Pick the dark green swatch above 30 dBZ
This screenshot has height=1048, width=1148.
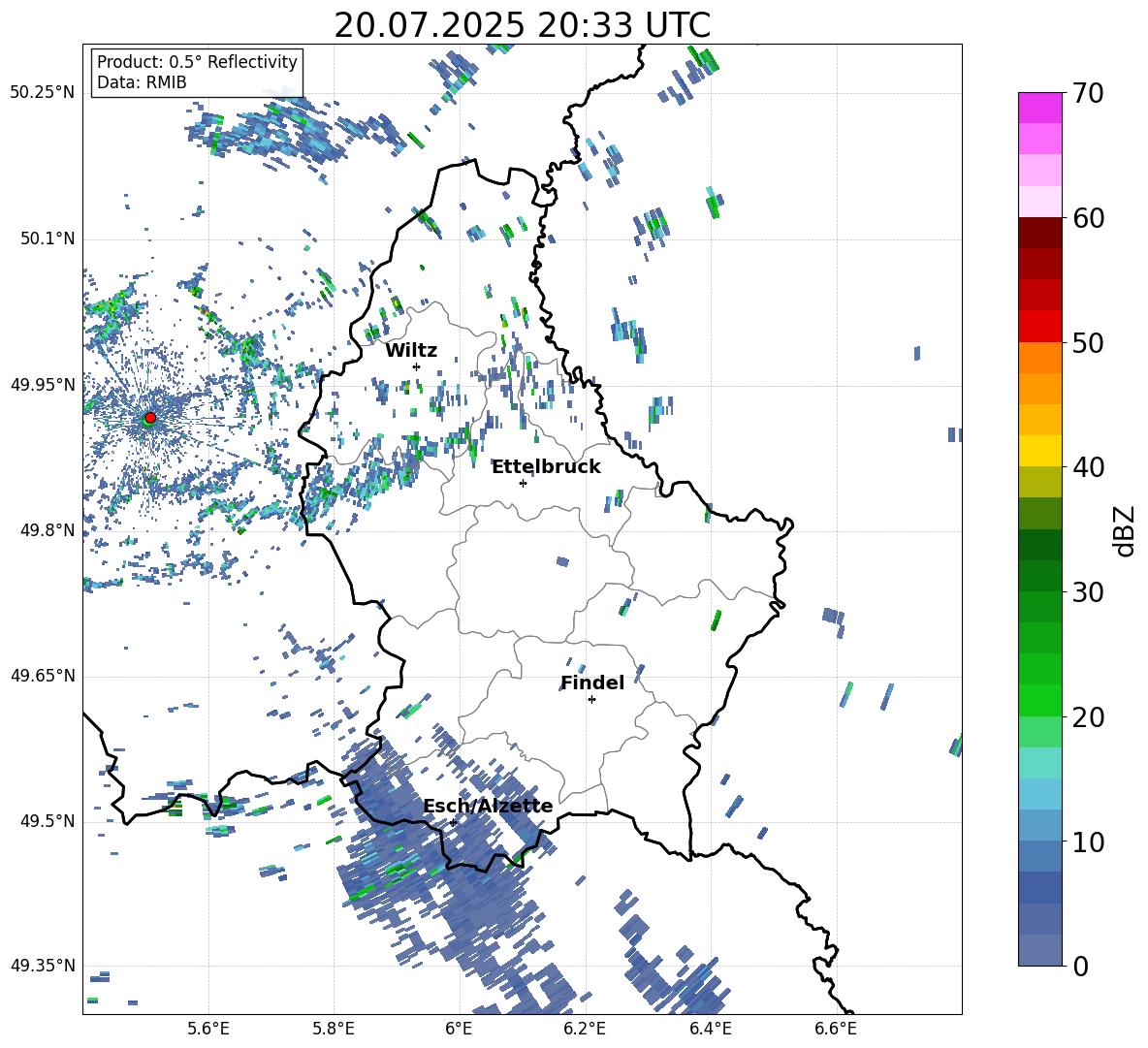1039,576
